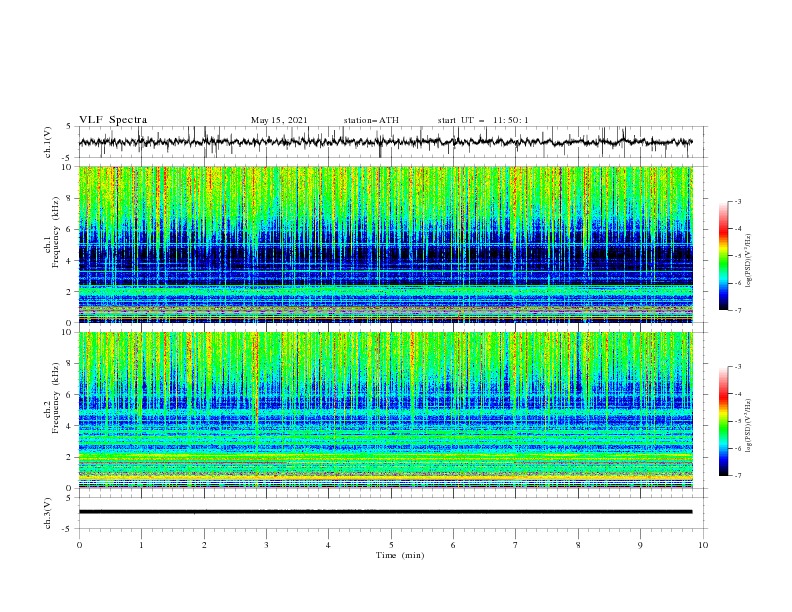Click the ch.2 spectrogram panel
792x612 pixels.
(x=386, y=410)
